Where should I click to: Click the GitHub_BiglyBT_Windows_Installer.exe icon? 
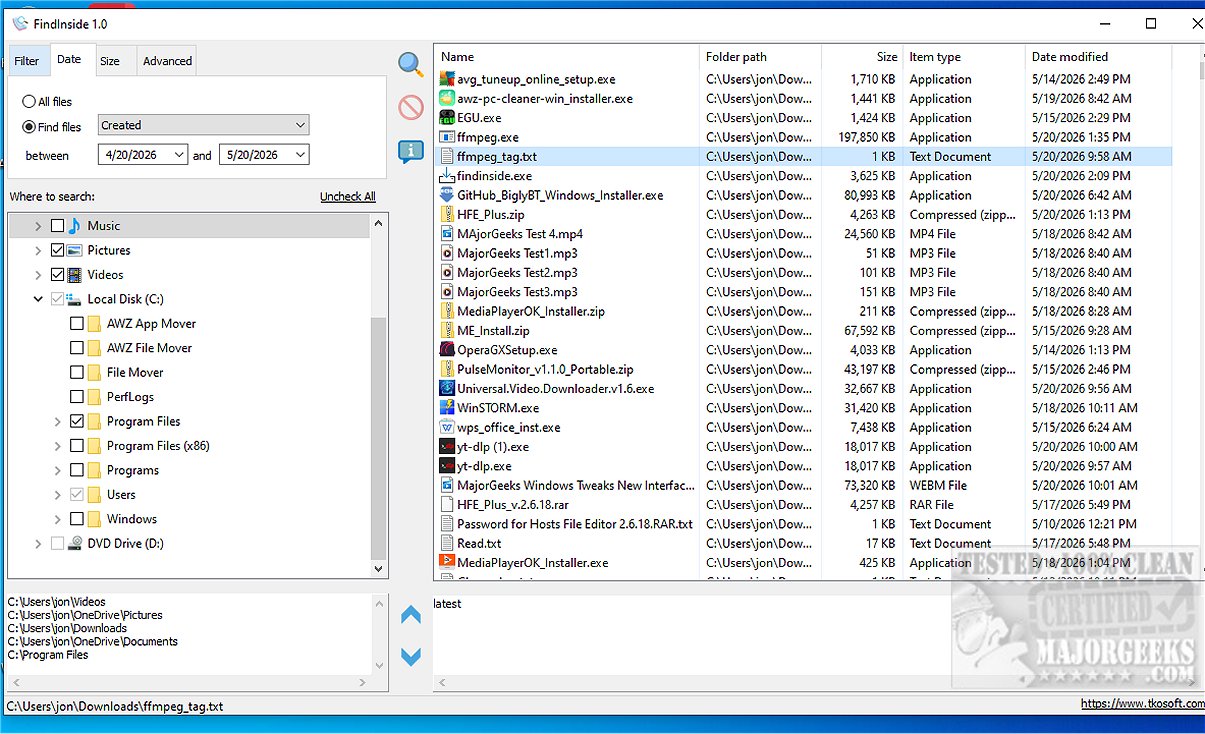[447, 195]
